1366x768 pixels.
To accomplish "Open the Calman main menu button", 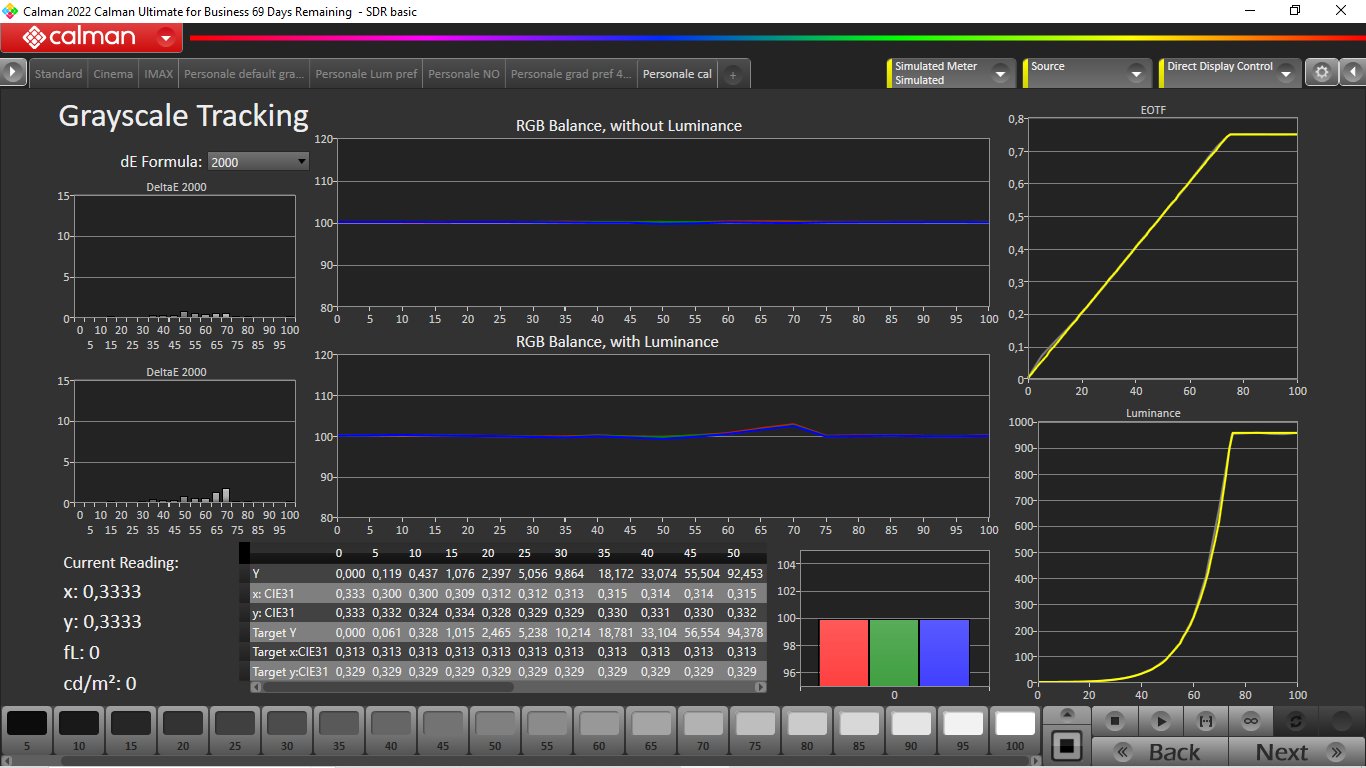I will 92,38.
